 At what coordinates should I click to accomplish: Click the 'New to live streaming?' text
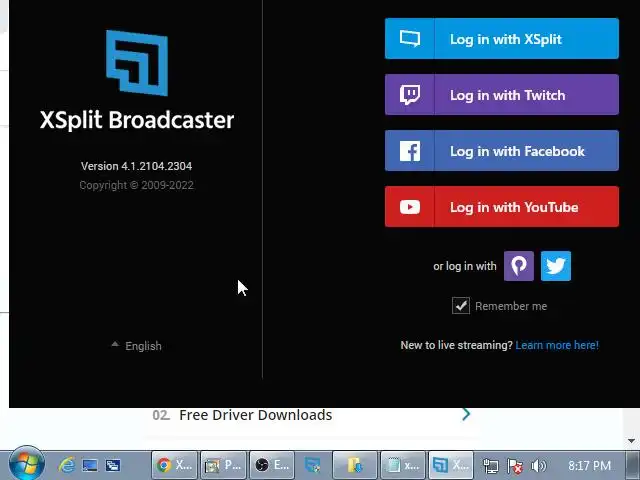coord(456,345)
